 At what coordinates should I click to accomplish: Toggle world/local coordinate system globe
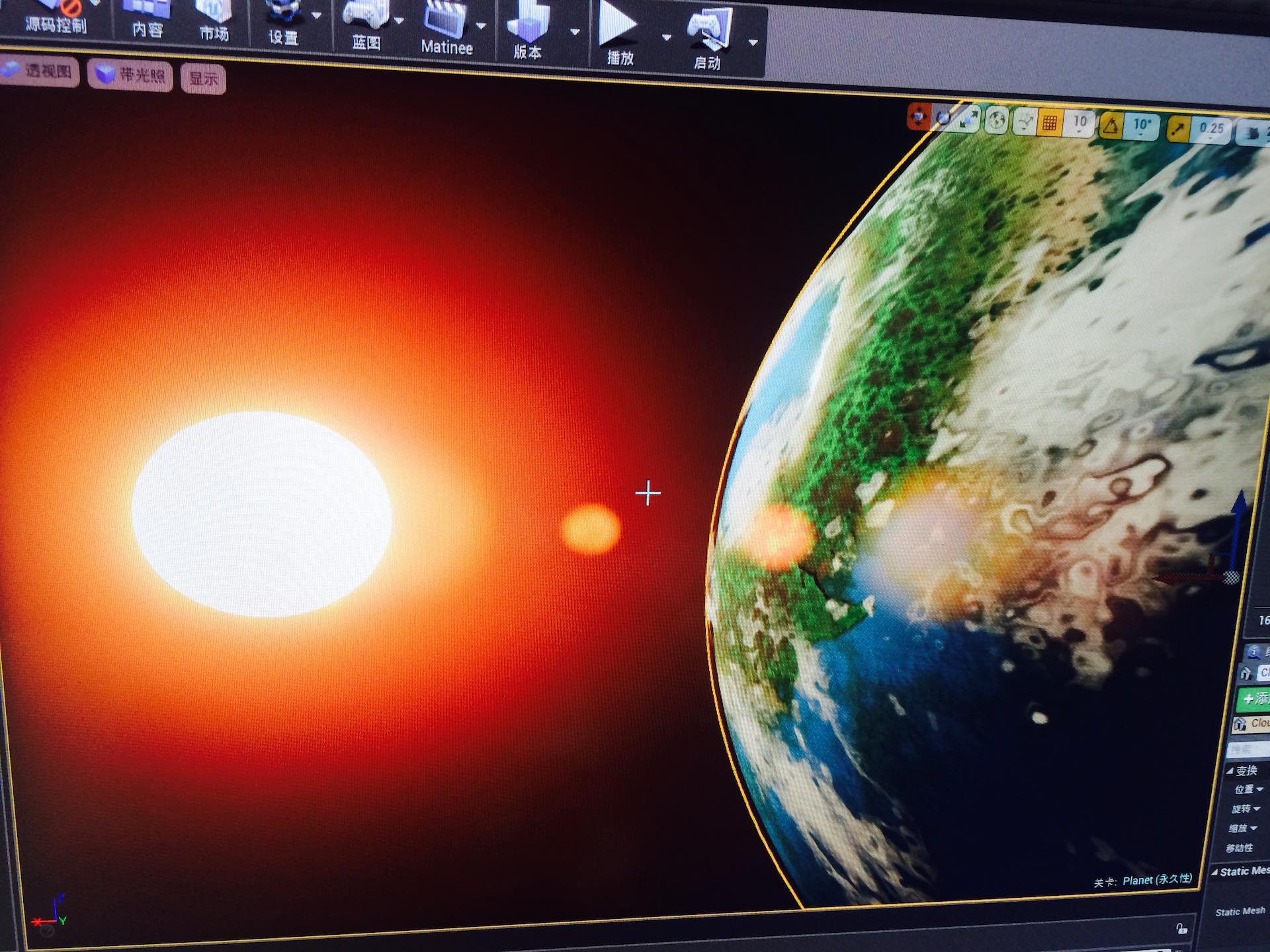997,121
